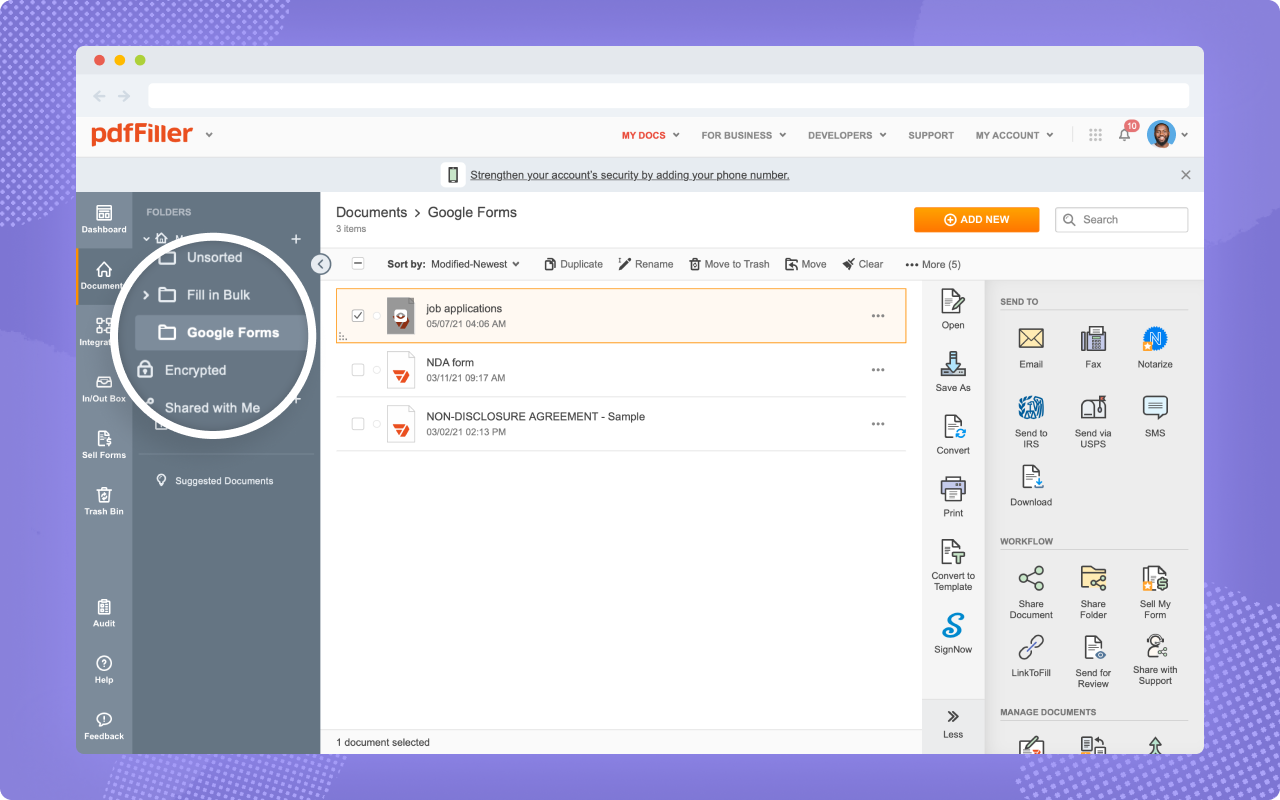Open Sell Forms in sidebar
Screen dimensions: 1280x800
click(x=104, y=445)
